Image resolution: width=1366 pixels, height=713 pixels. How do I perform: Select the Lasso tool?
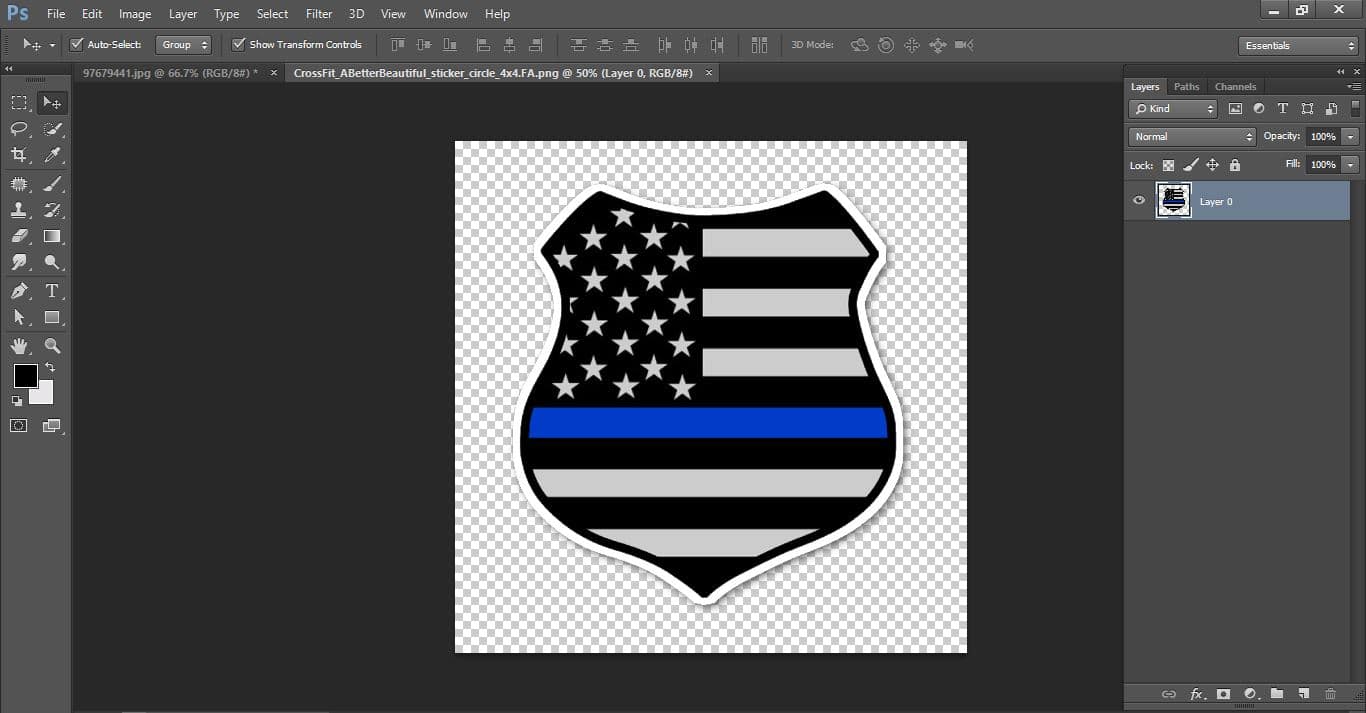pos(19,129)
